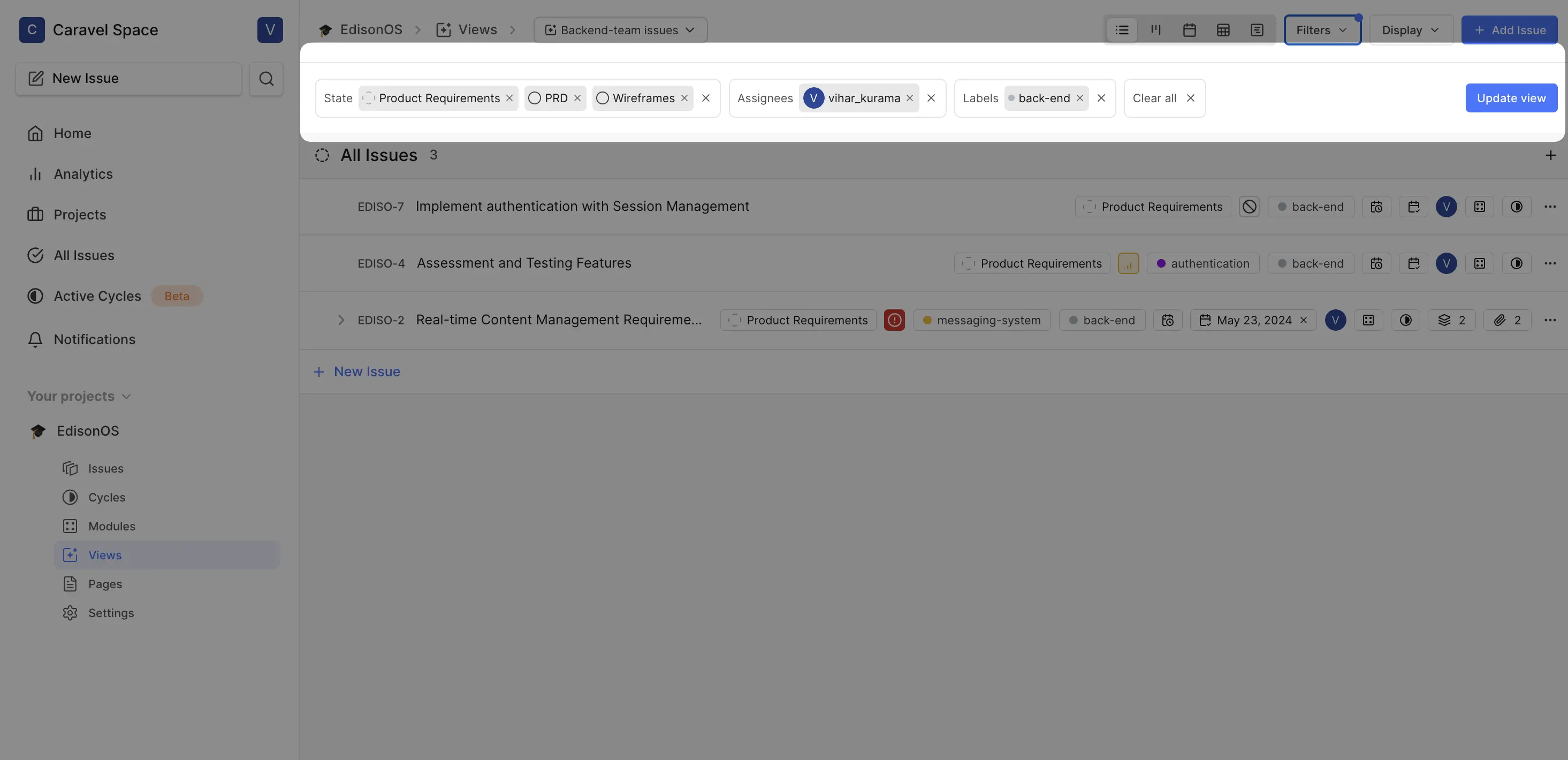The width and height of the screenshot is (1568, 760).
Task: Open the Gantt/timeline view layout
Action: [x=1257, y=29]
